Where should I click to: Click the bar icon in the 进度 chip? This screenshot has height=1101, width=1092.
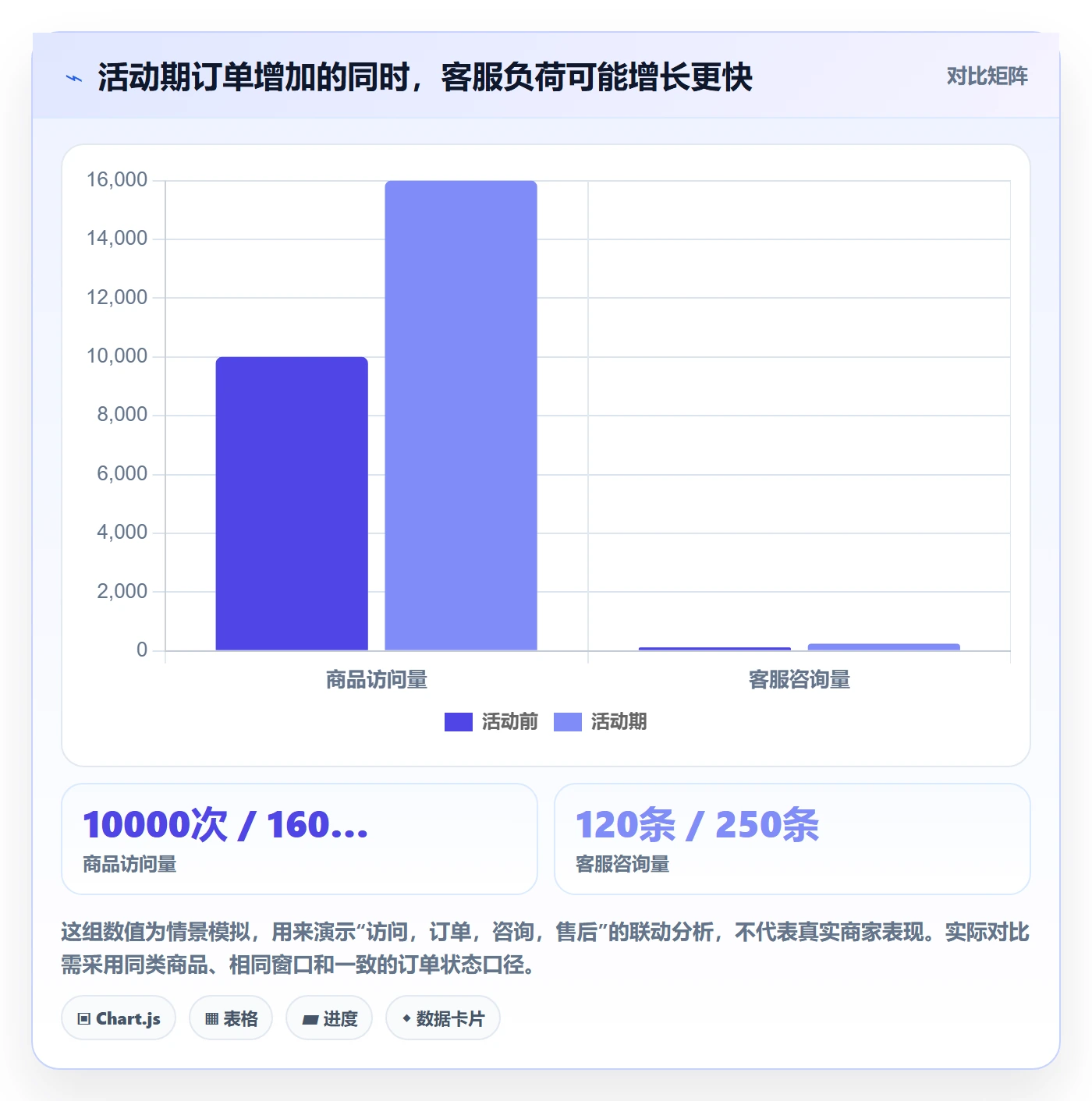pos(310,1019)
